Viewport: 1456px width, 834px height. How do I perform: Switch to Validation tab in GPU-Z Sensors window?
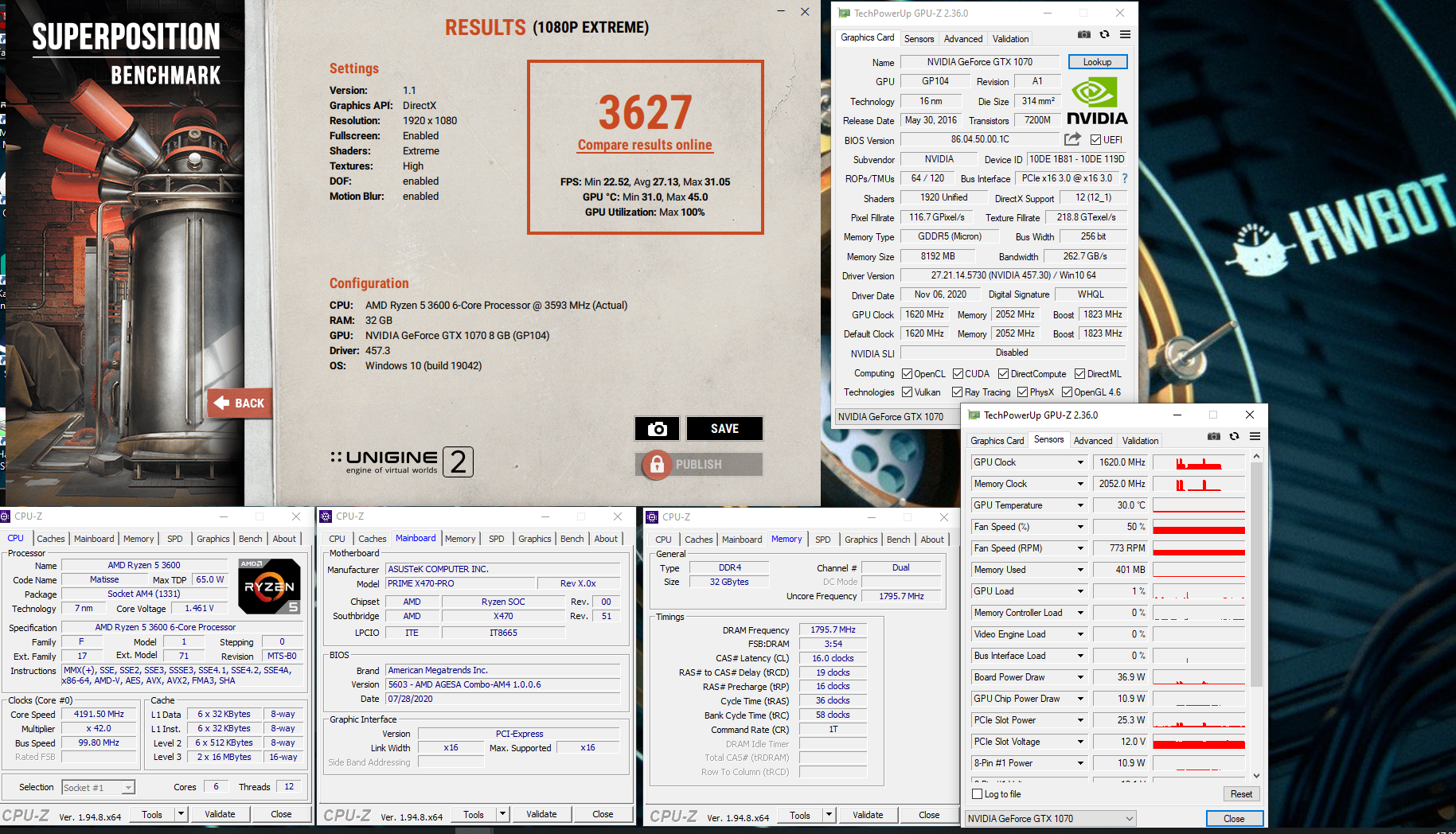pos(1140,441)
